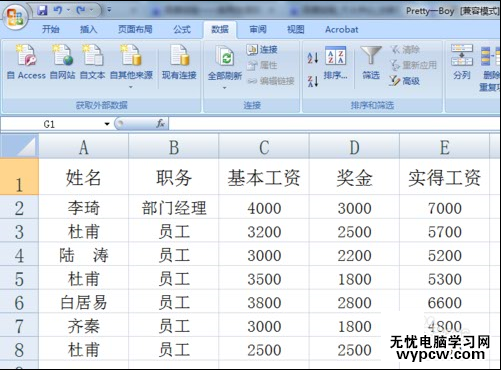Screen dimensions: 501x370
Task: Select the cell containing 齐秦
Action: point(84,325)
